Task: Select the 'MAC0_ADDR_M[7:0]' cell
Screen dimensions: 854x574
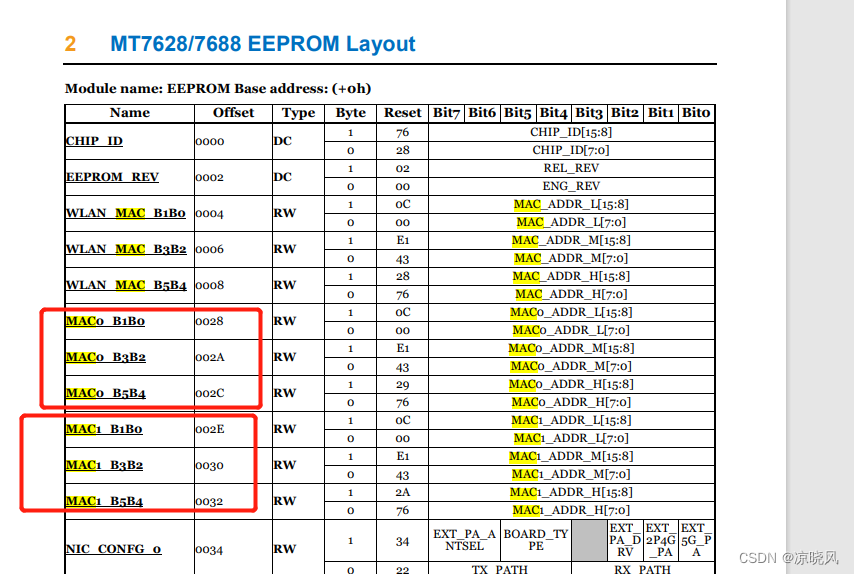Action: tap(571, 366)
